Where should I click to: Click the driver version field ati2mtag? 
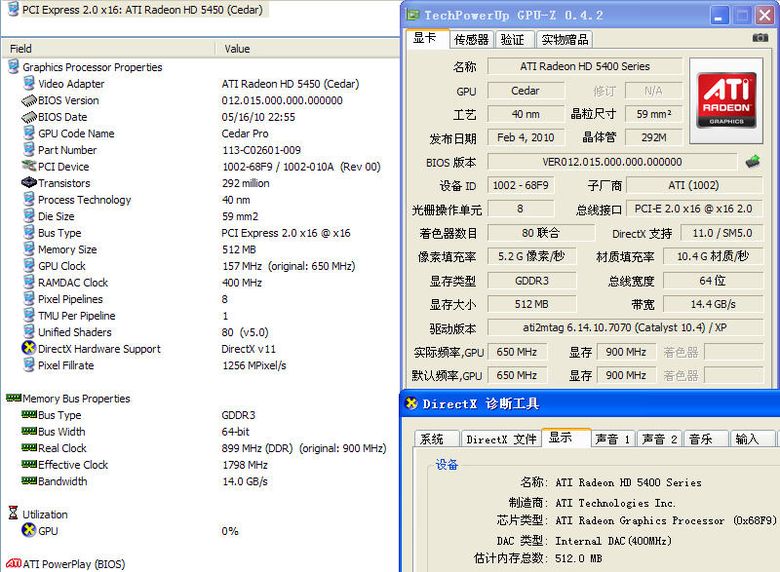[x=625, y=327]
